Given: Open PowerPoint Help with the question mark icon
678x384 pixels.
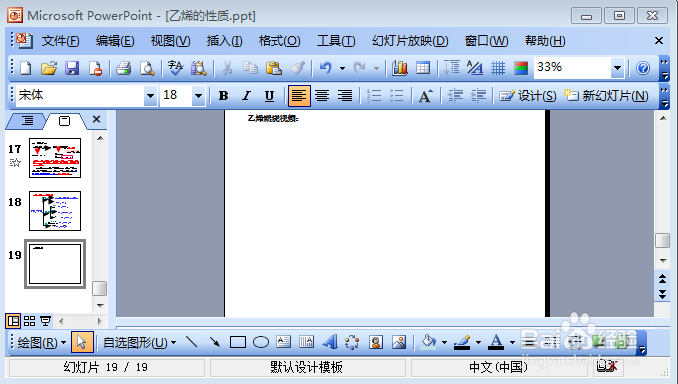Looking at the screenshot, I should [x=643, y=68].
